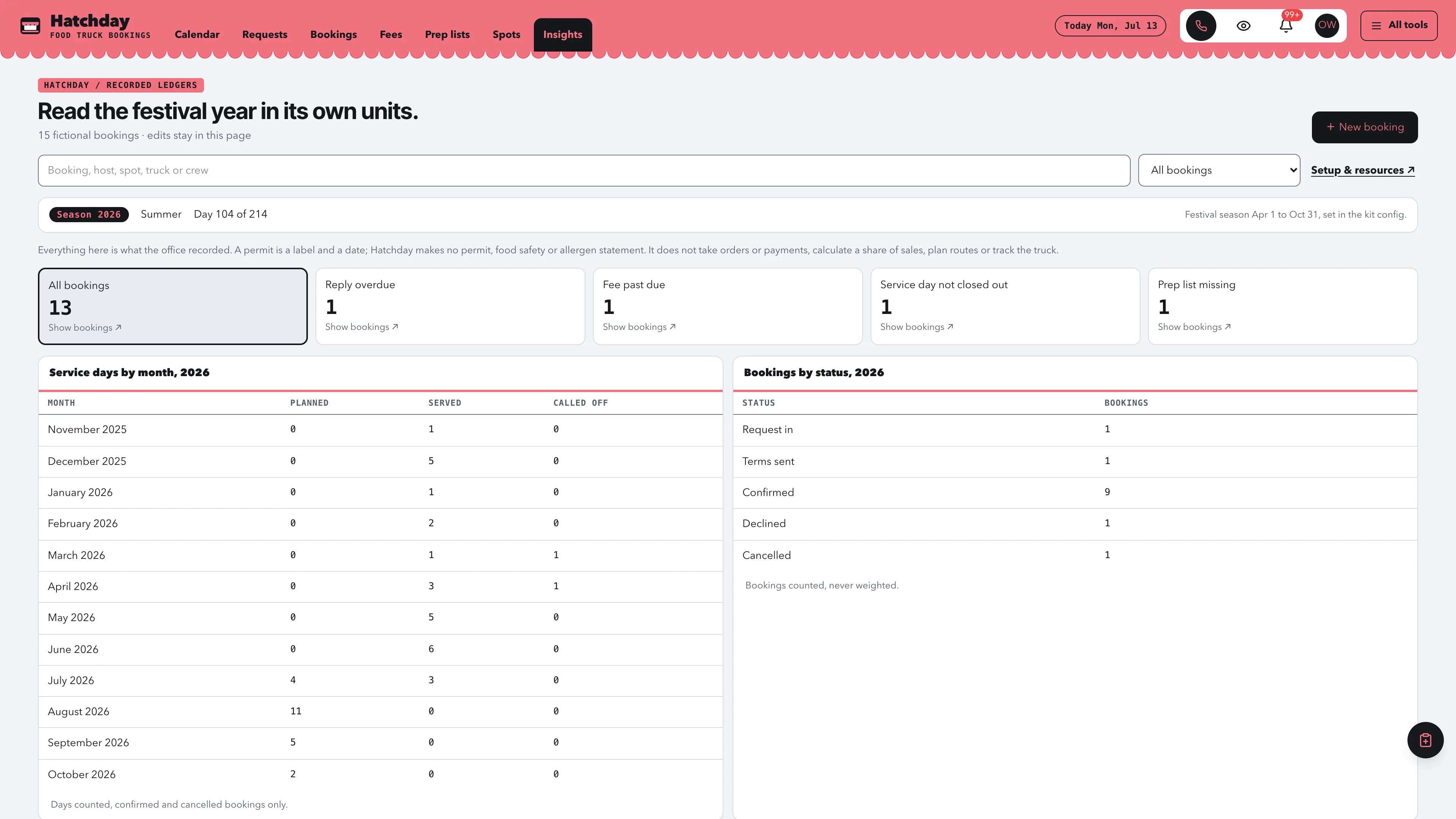
Task: Go to the Requests tab
Action: tap(265, 35)
